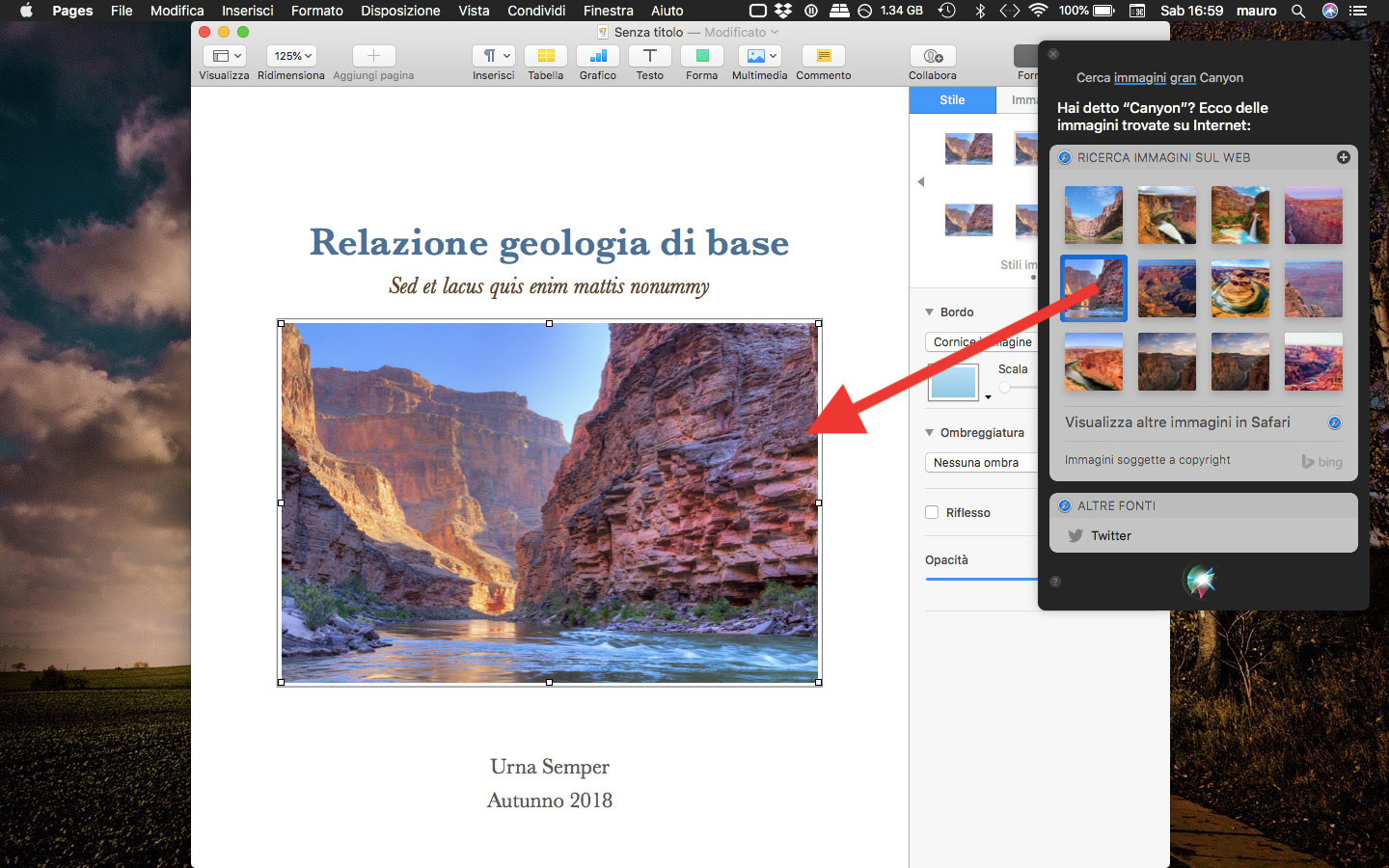This screenshot has height=868, width=1389.
Task: Switch to the Stile tab
Action: [x=952, y=100]
